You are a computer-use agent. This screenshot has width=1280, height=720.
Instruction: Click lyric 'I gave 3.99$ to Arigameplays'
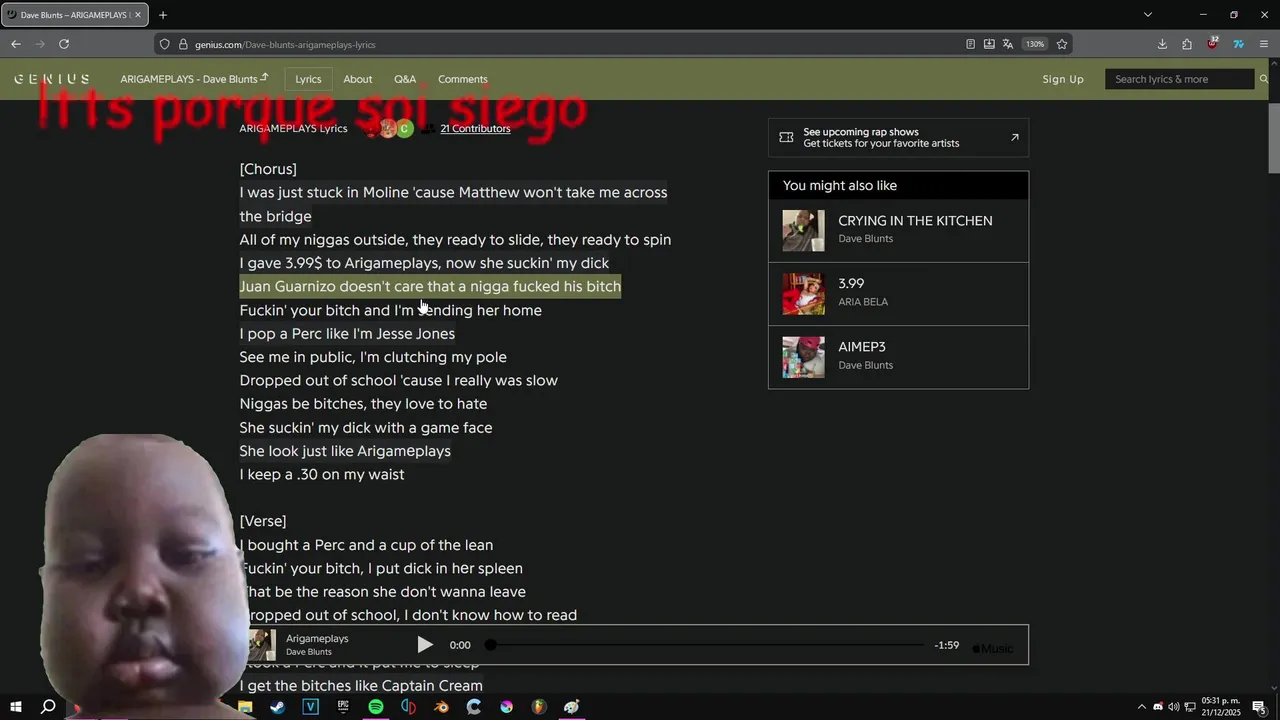[424, 263]
